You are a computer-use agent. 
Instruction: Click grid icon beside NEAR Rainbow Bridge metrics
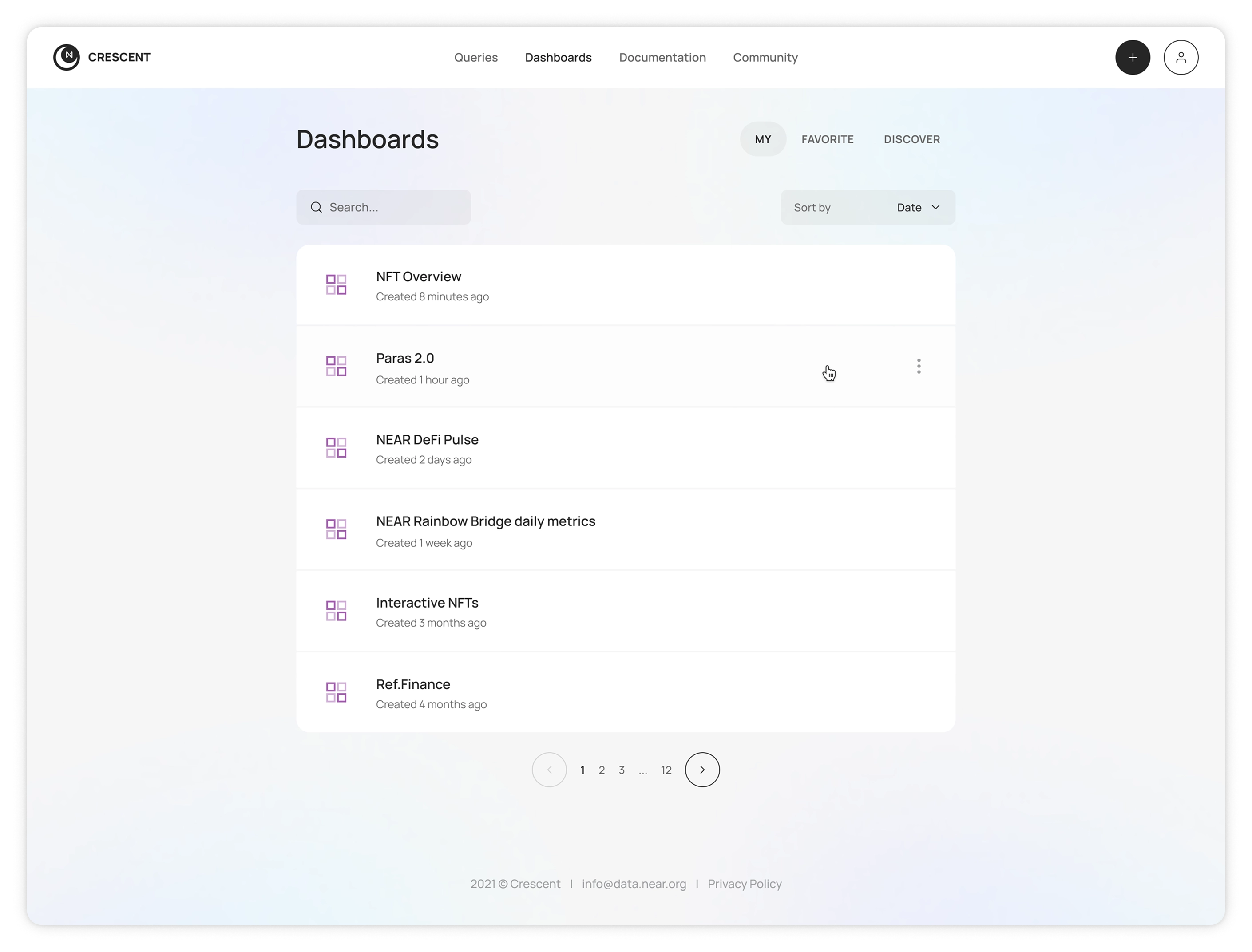pos(336,529)
